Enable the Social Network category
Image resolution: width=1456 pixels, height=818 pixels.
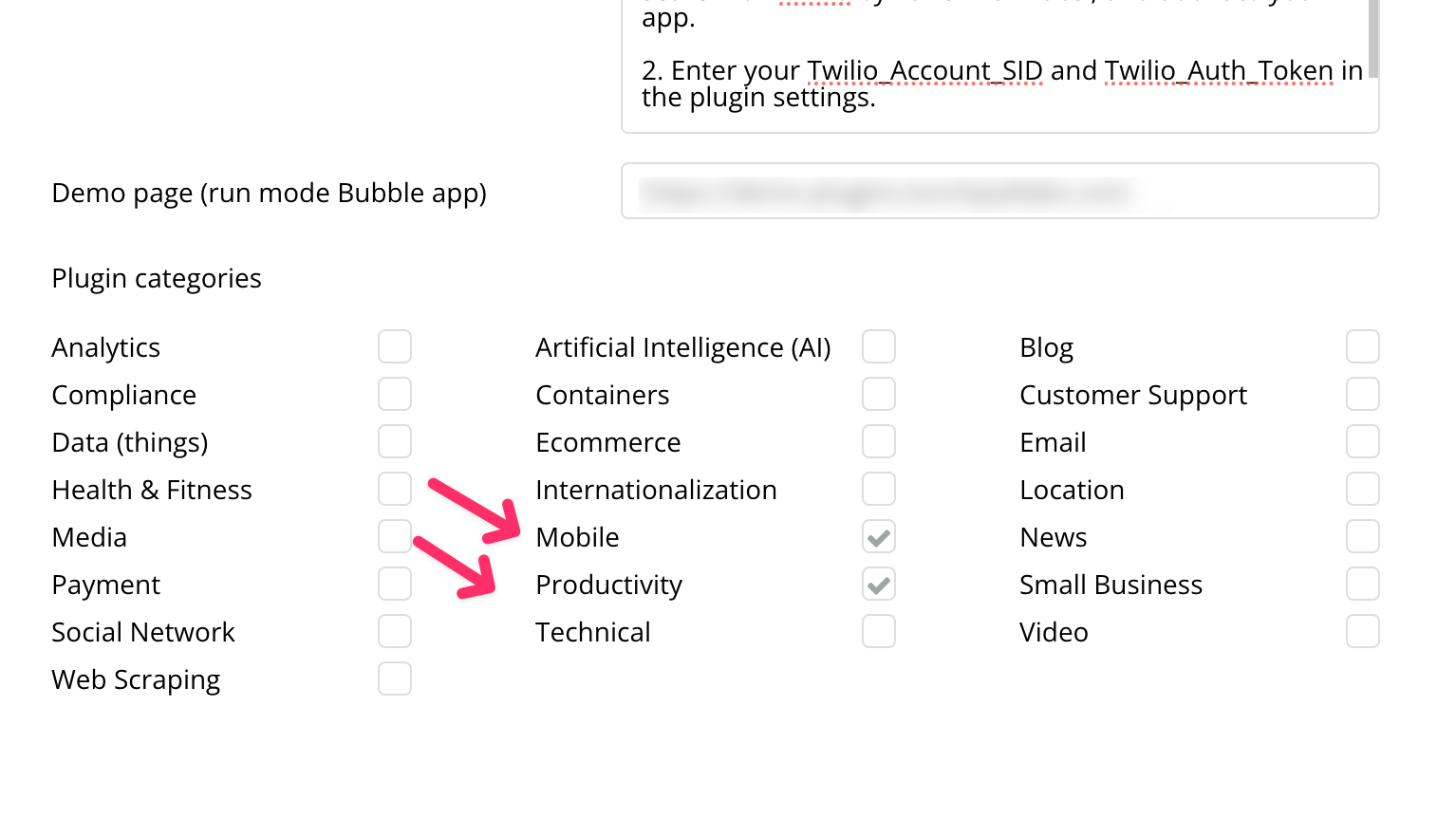click(x=395, y=631)
